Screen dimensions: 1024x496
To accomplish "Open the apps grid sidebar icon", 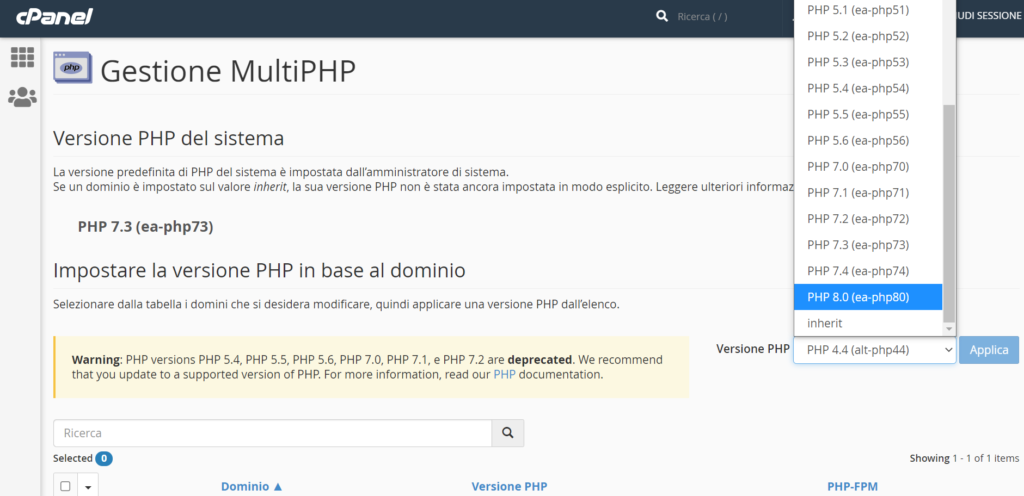I will [x=22, y=58].
